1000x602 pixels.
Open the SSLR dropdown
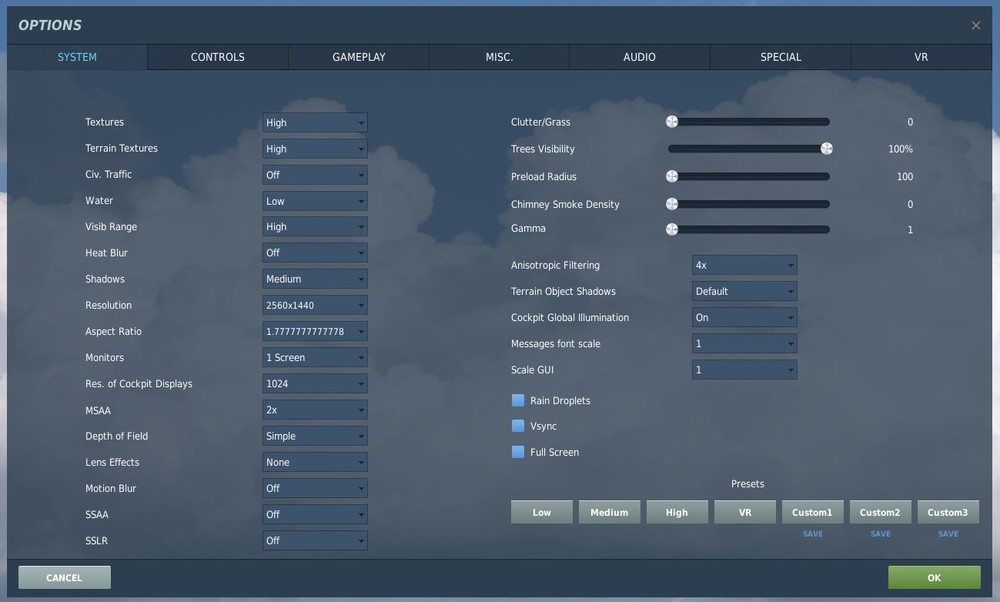pos(314,540)
